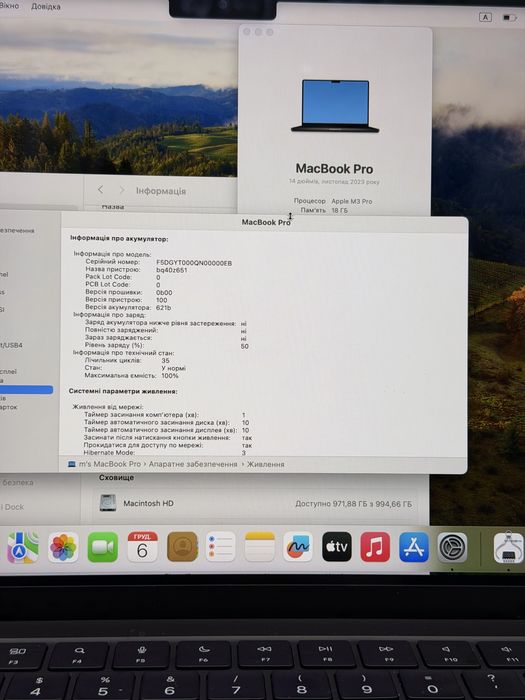
Task: Click 'Доступно 971,88 ГБ з 994,66 ГБ' text
Action: [x=354, y=504]
